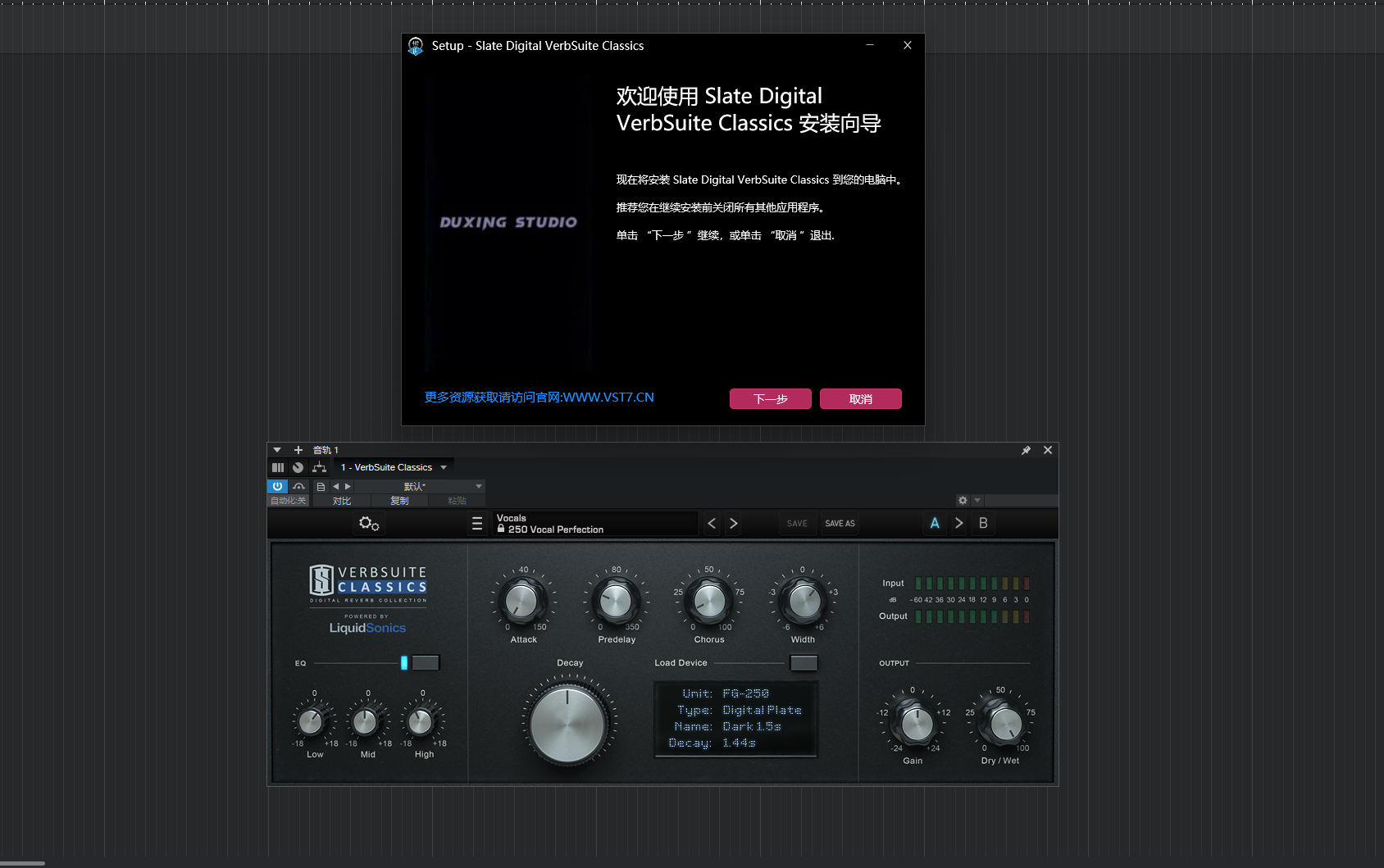Click the preset file icon near 对比
Image resolution: width=1384 pixels, height=868 pixels.
coord(321,486)
